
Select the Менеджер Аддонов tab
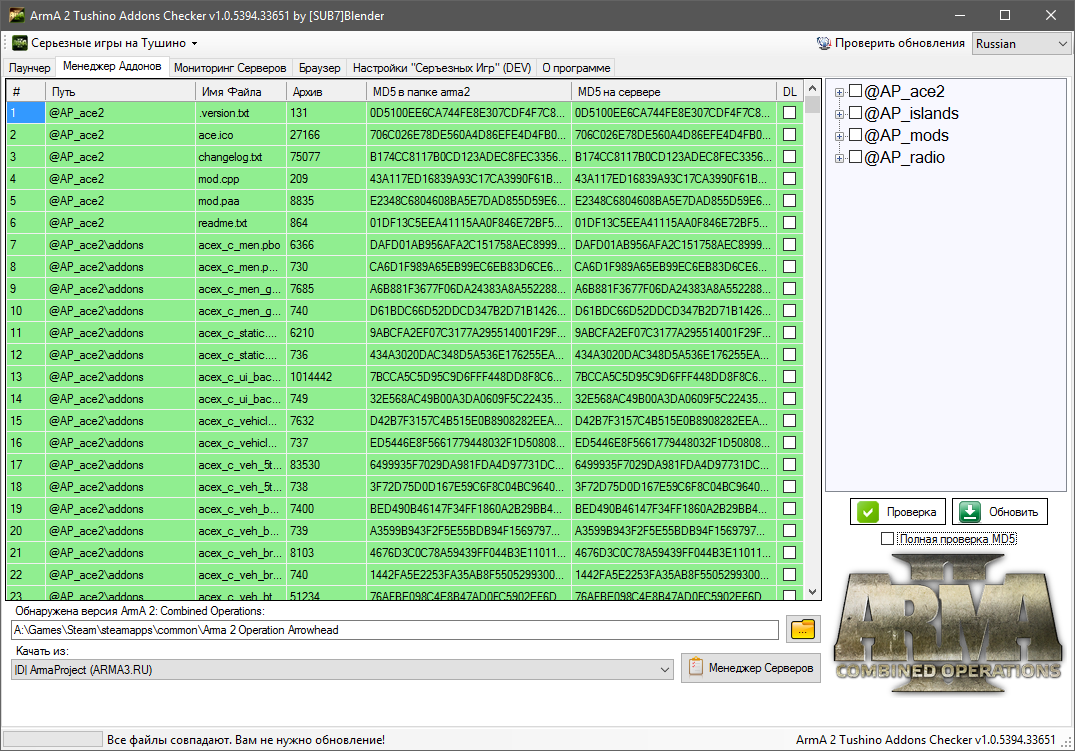click(112, 67)
